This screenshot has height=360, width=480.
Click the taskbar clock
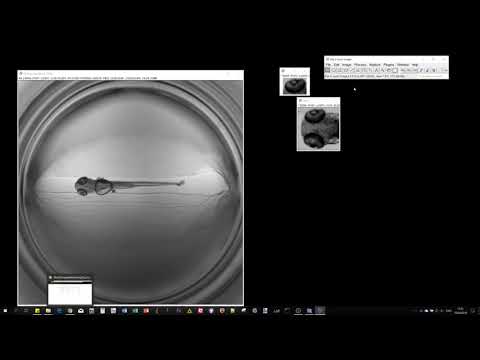[x=461, y=311]
